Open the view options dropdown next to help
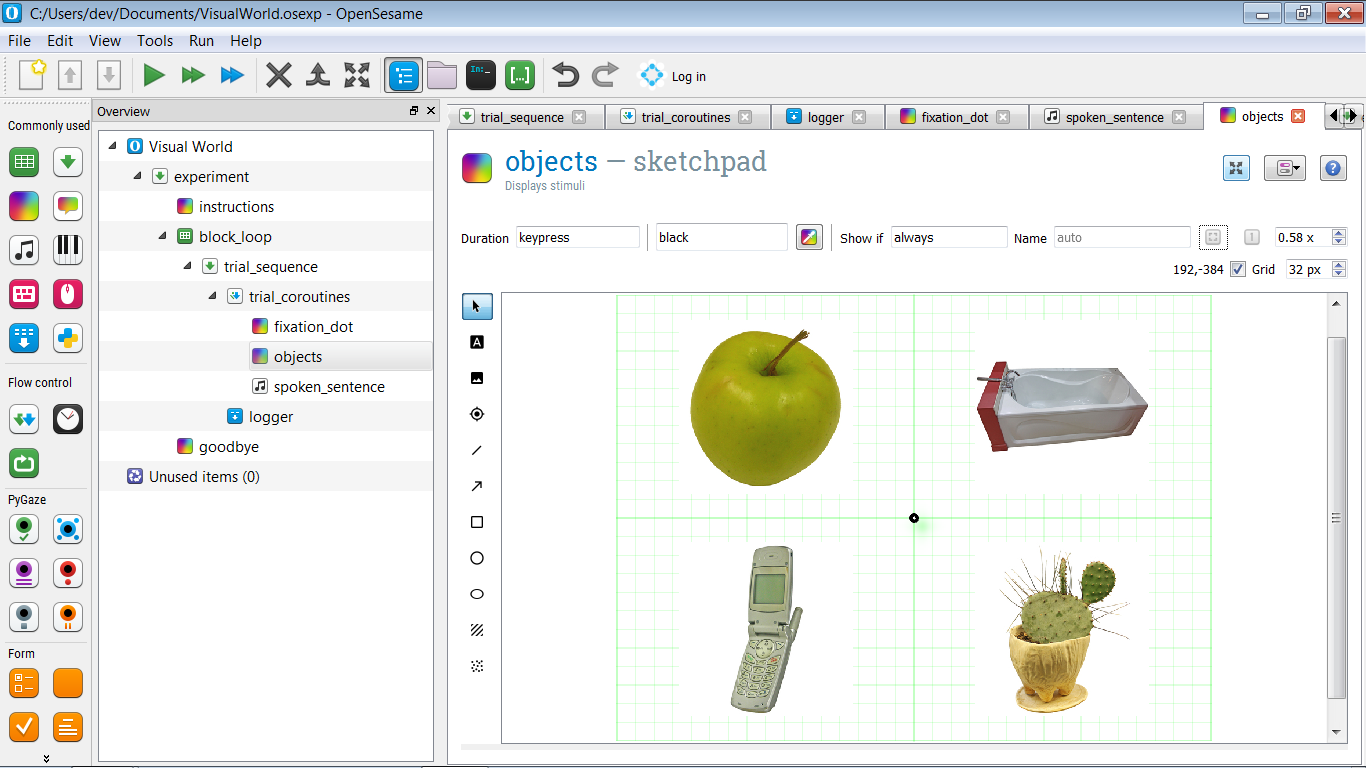Screen dimensions: 1366x768 point(1284,168)
